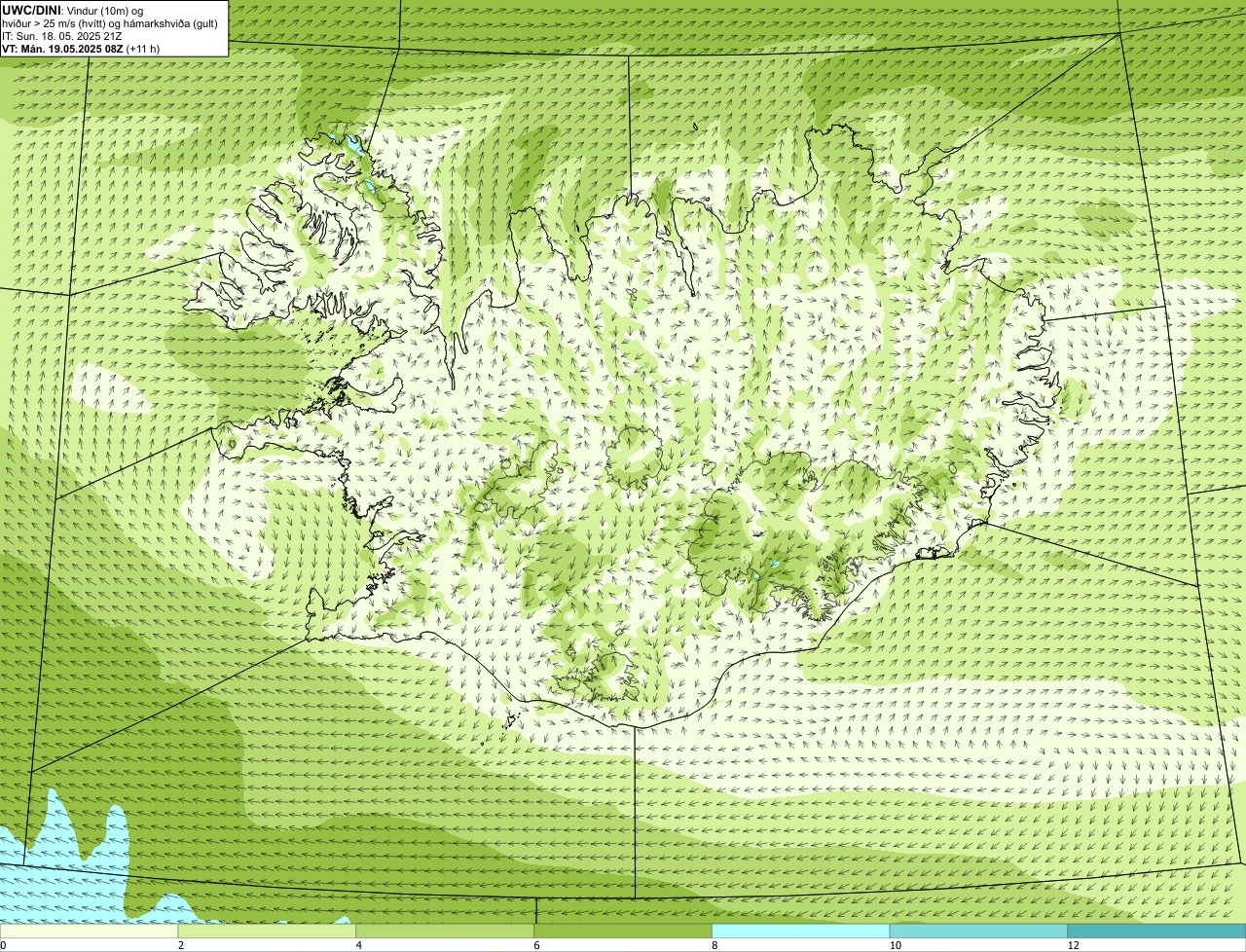Click the legend scale label "4"
1246x952 pixels.
tap(359, 945)
